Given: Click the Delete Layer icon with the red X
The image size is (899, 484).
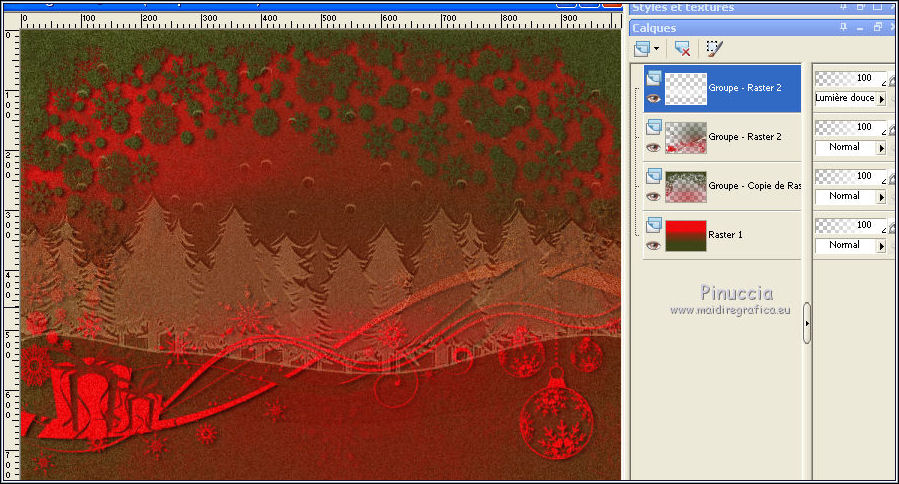Looking at the screenshot, I should click(x=682, y=49).
